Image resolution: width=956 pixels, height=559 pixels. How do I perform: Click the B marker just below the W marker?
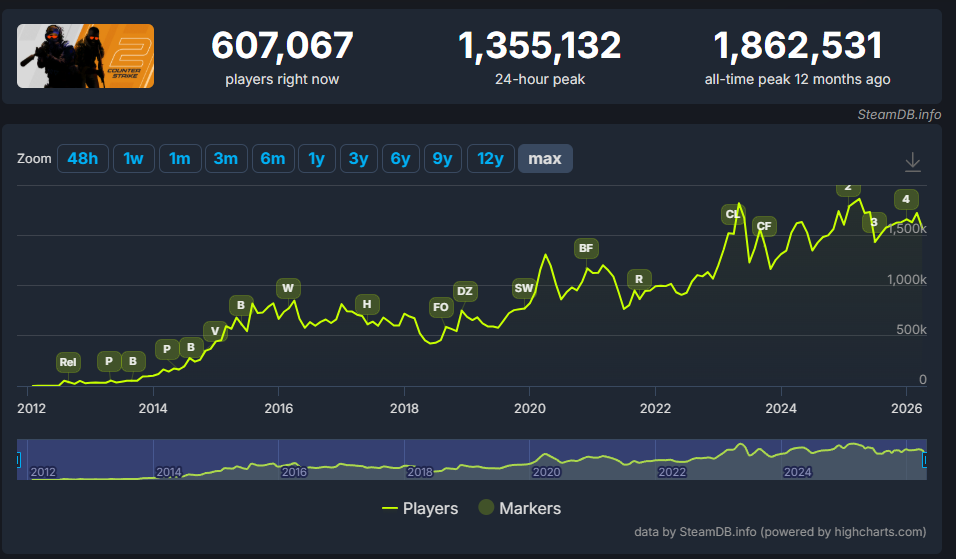[x=241, y=305]
